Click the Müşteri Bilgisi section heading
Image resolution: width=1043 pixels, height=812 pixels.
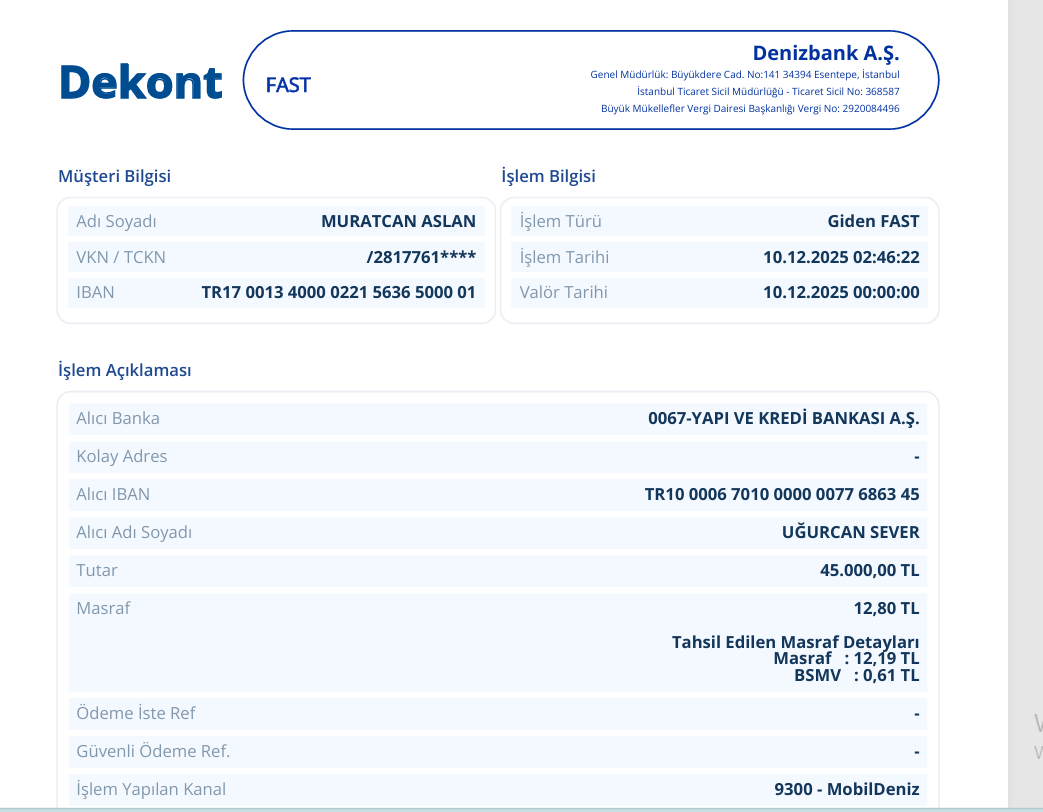114,176
